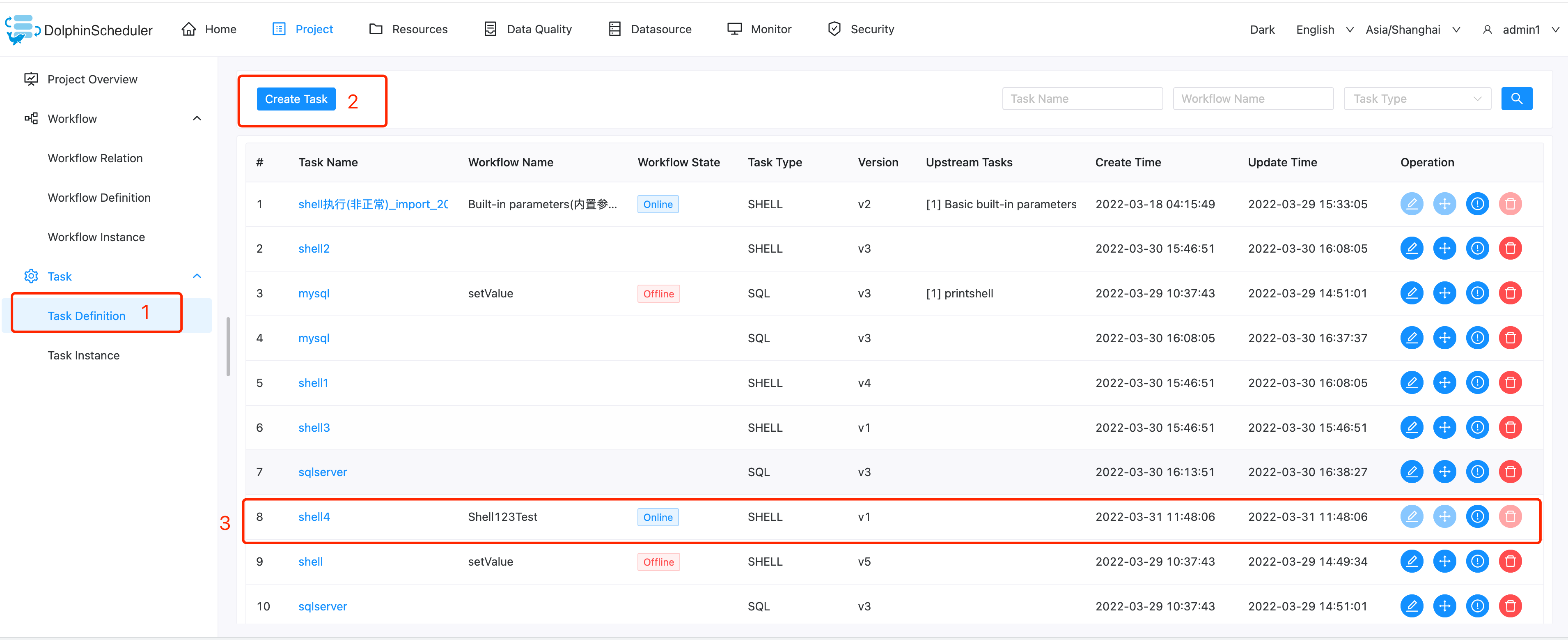This screenshot has height=640, width=1568.
Task: Toggle Dark mode in the header
Action: pos(1262,29)
